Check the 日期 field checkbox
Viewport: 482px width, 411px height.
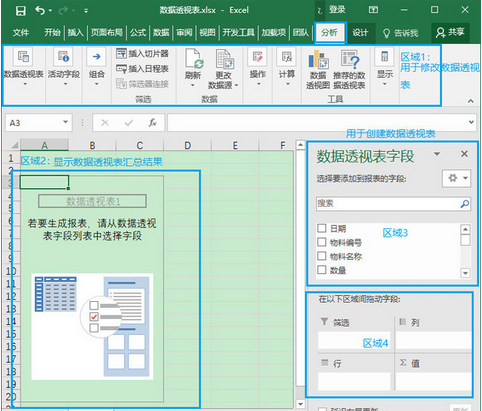pos(321,228)
